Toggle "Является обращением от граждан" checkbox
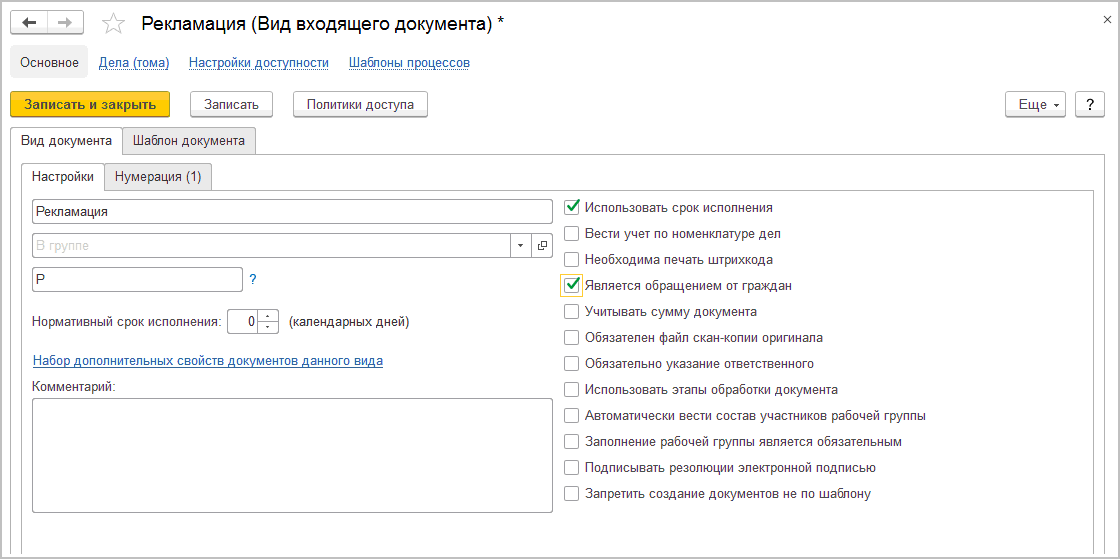 point(572,286)
